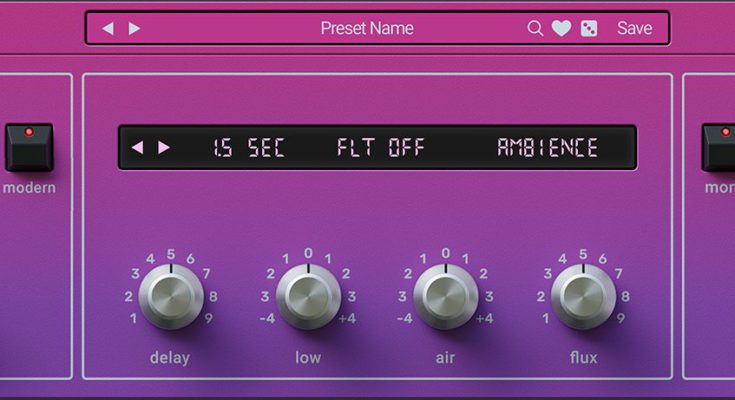Go to next preset in top bar

click(135, 29)
